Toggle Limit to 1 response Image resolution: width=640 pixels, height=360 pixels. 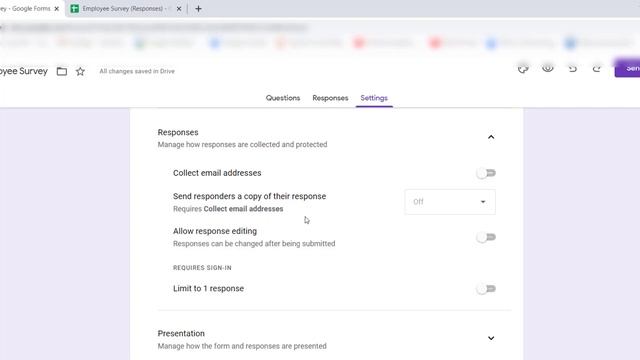point(486,289)
